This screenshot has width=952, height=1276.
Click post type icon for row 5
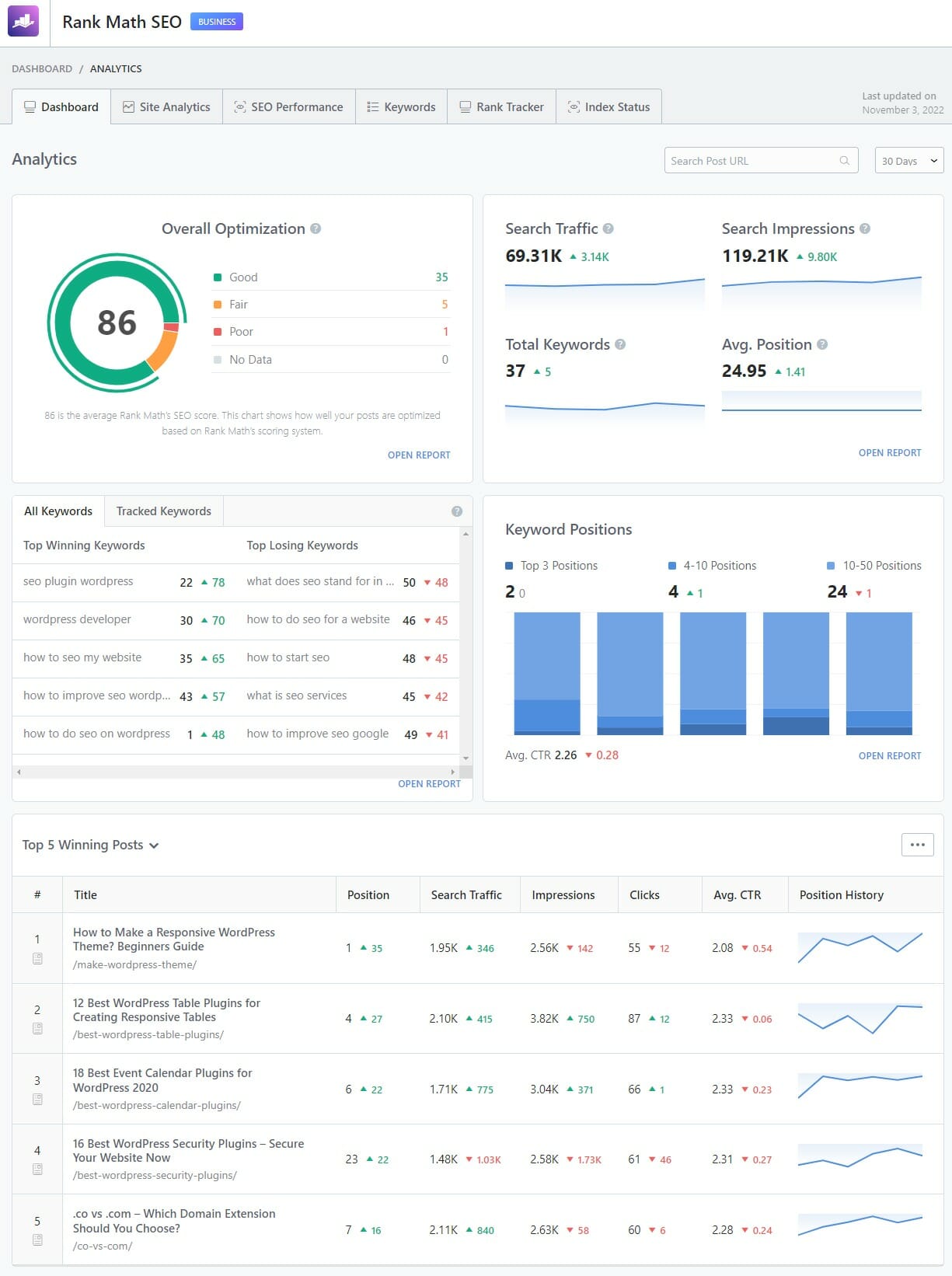37,1240
